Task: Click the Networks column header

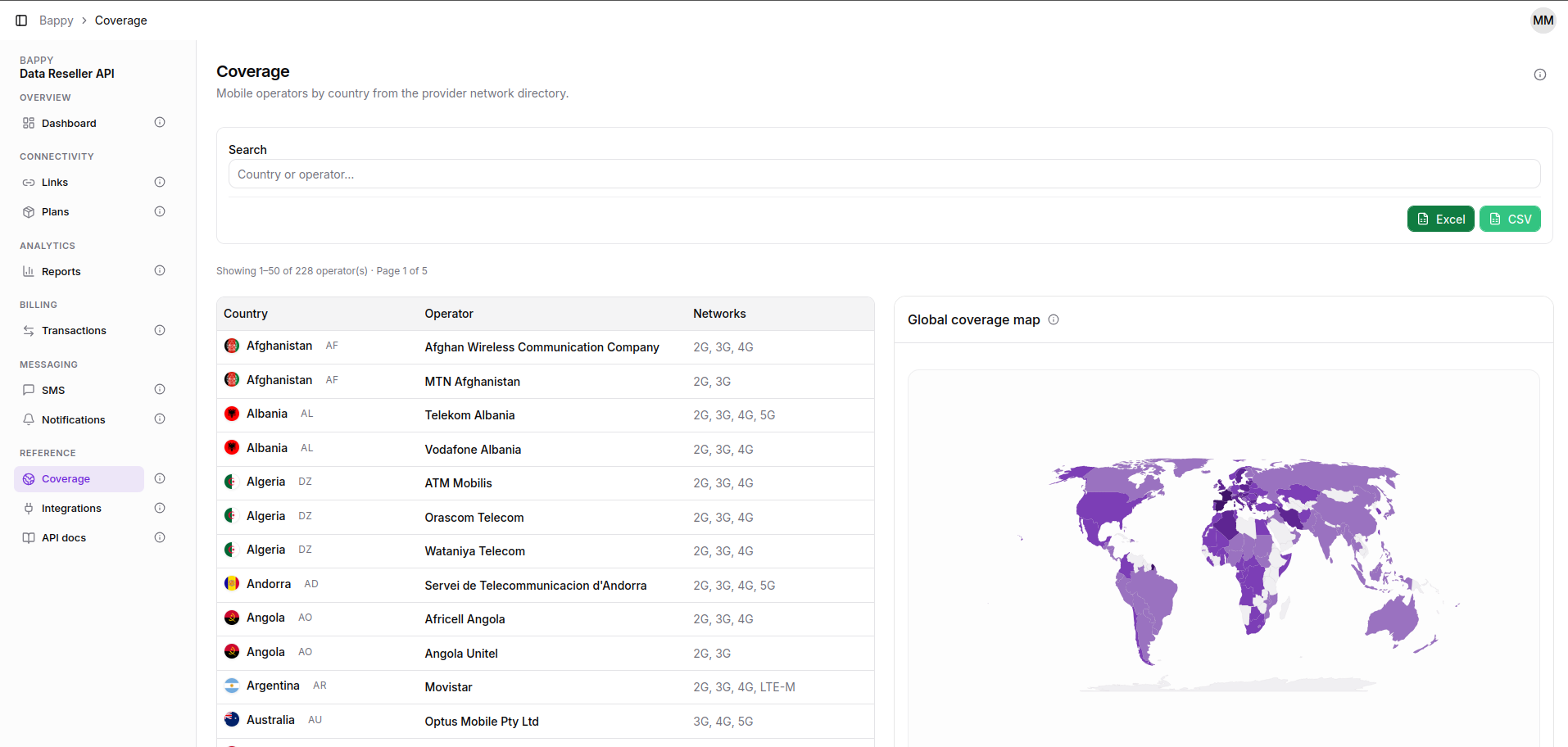Action: 719,314
